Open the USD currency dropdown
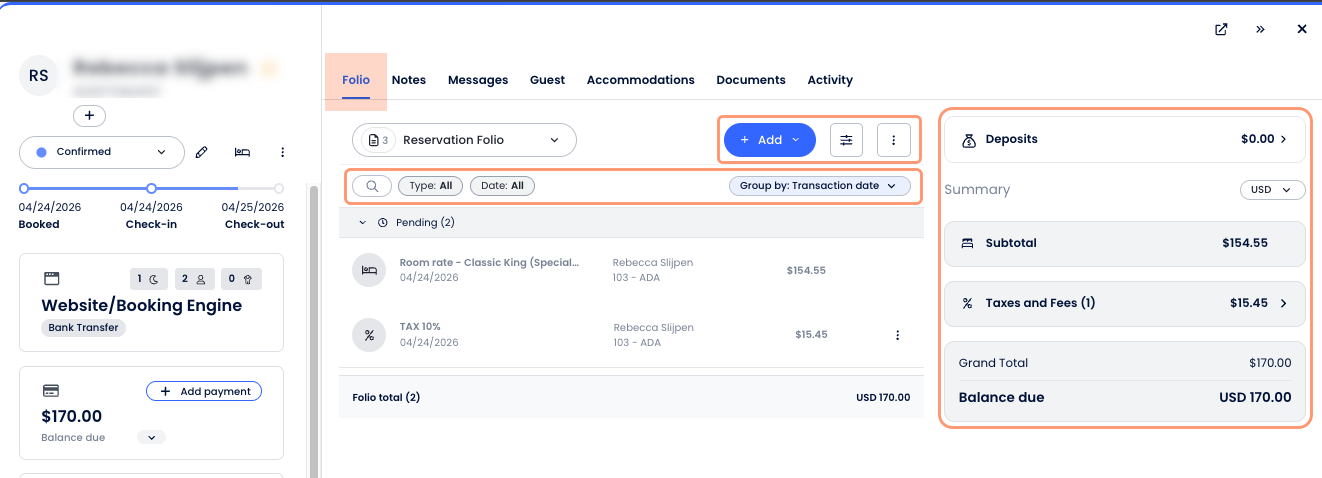The width and height of the screenshot is (1322, 478). (x=1272, y=190)
